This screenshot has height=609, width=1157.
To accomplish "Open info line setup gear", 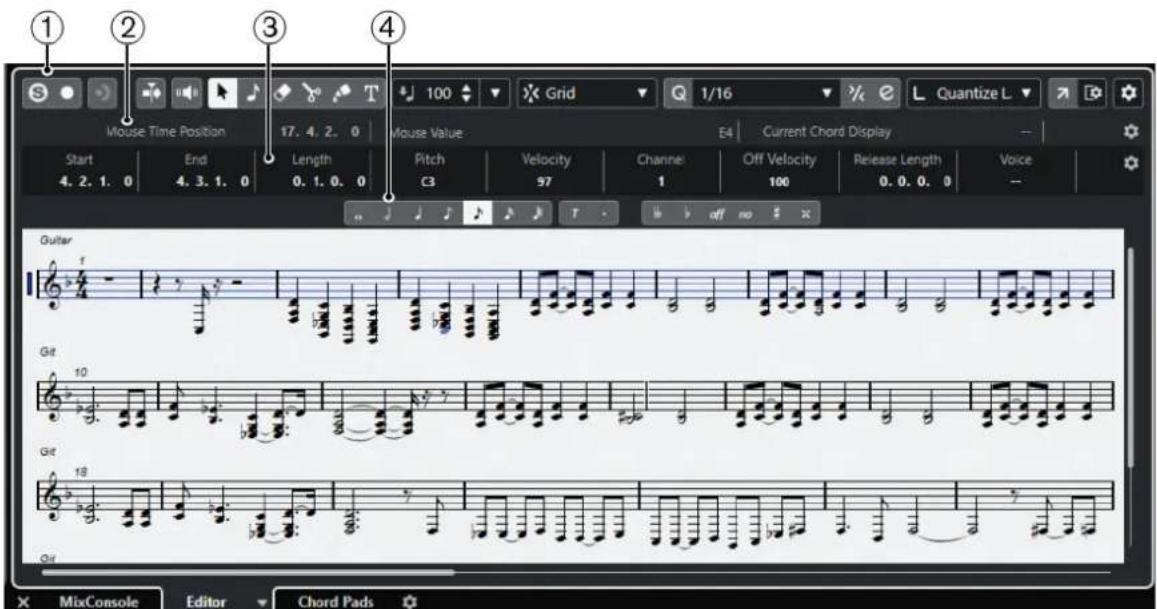I will pyautogui.click(x=1130, y=162).
